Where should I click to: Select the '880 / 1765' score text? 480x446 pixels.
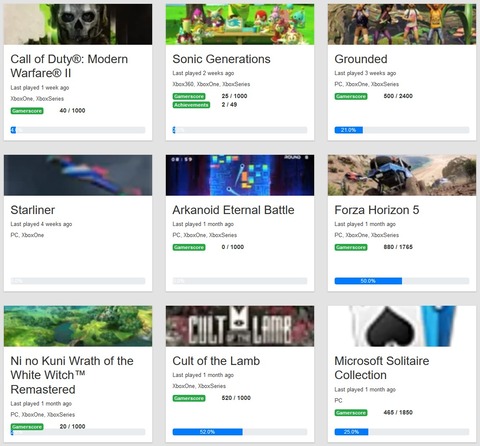(398, 247)
